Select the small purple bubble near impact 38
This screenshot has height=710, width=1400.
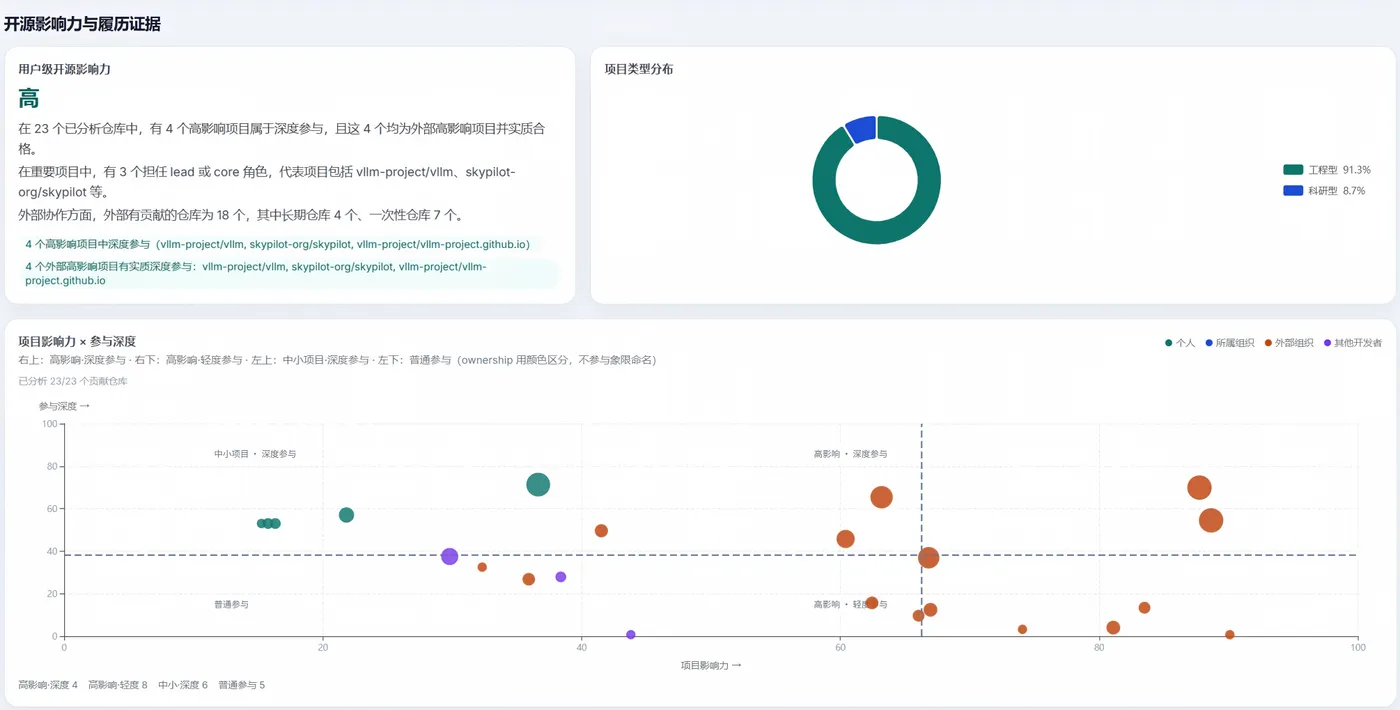pyautogui.click(x=560, y=577)
